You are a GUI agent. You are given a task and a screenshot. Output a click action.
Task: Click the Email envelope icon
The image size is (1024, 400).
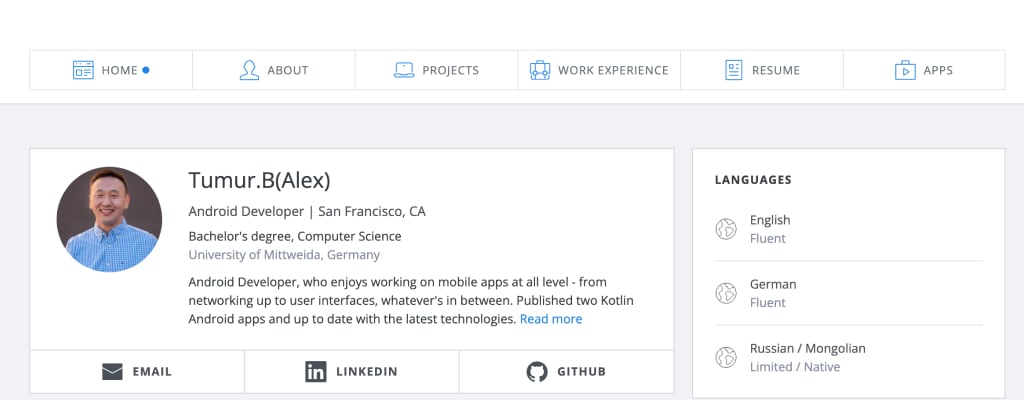click(112, 372)
